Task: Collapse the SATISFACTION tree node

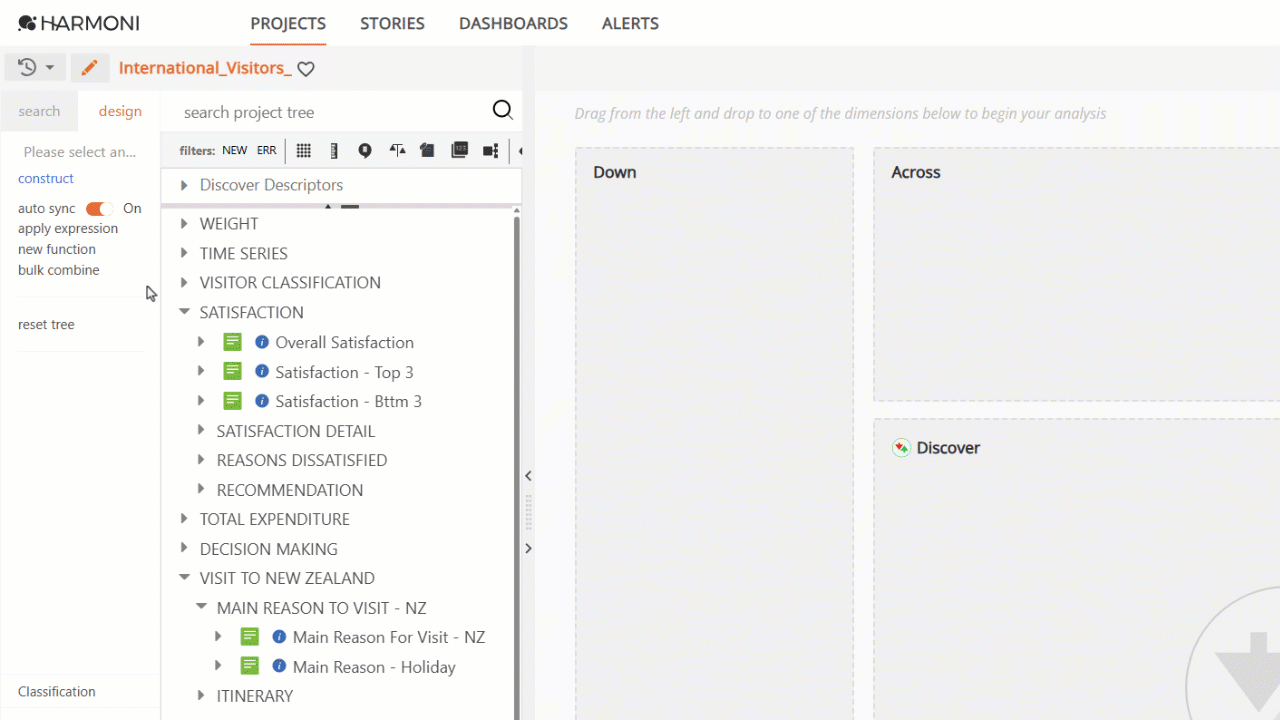Action: 184,312
